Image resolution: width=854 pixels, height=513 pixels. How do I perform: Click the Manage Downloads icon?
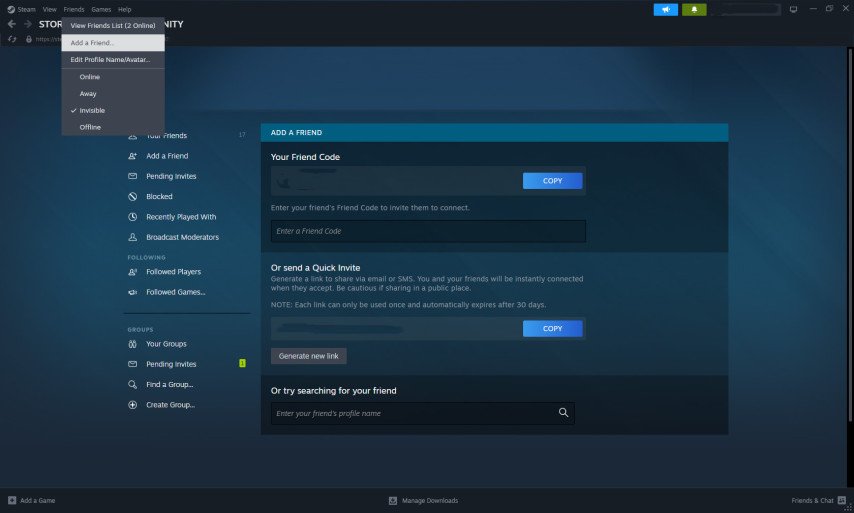tap(393, 500)
